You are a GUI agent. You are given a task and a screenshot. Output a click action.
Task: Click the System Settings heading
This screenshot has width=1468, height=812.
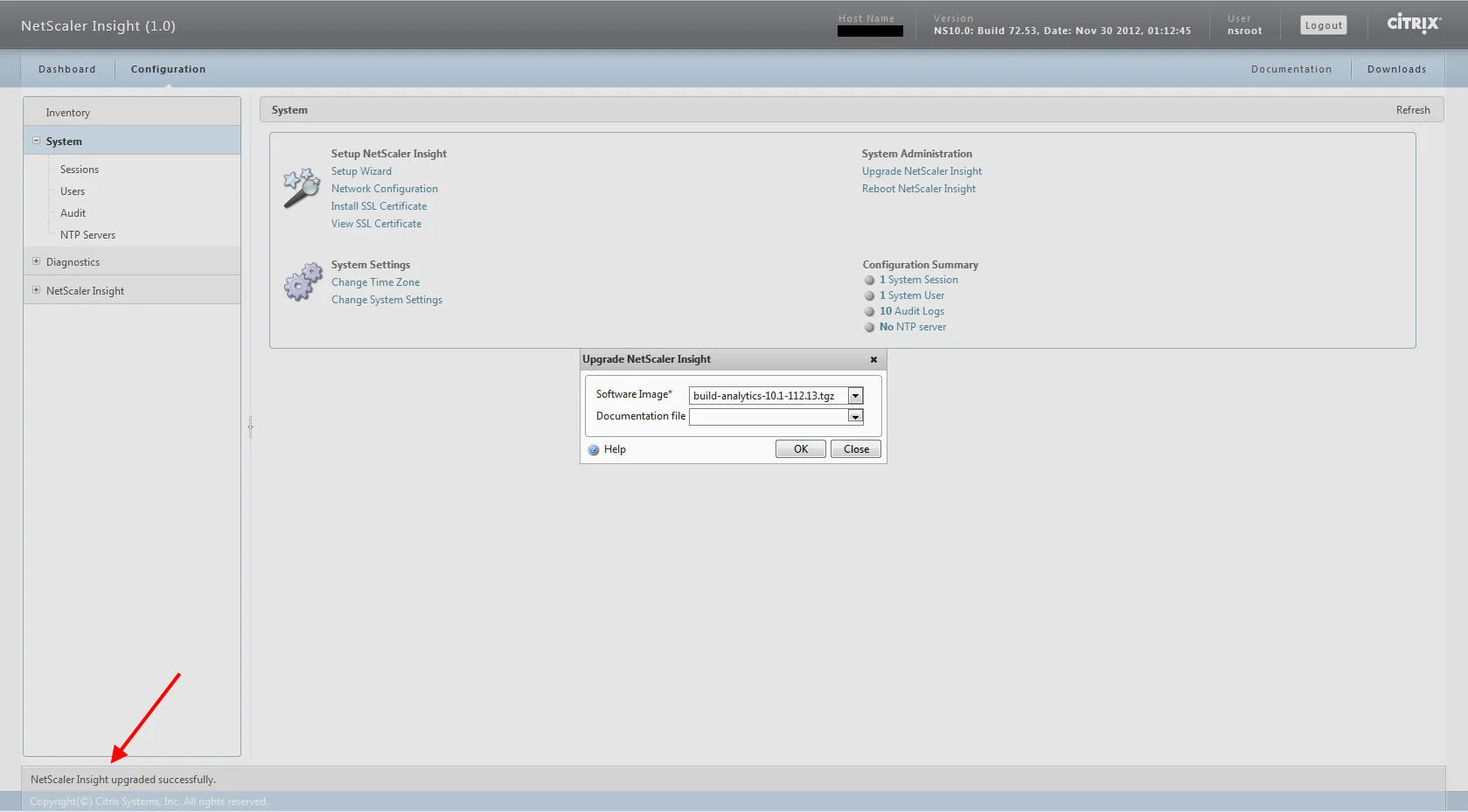click(x=370, y=265)
